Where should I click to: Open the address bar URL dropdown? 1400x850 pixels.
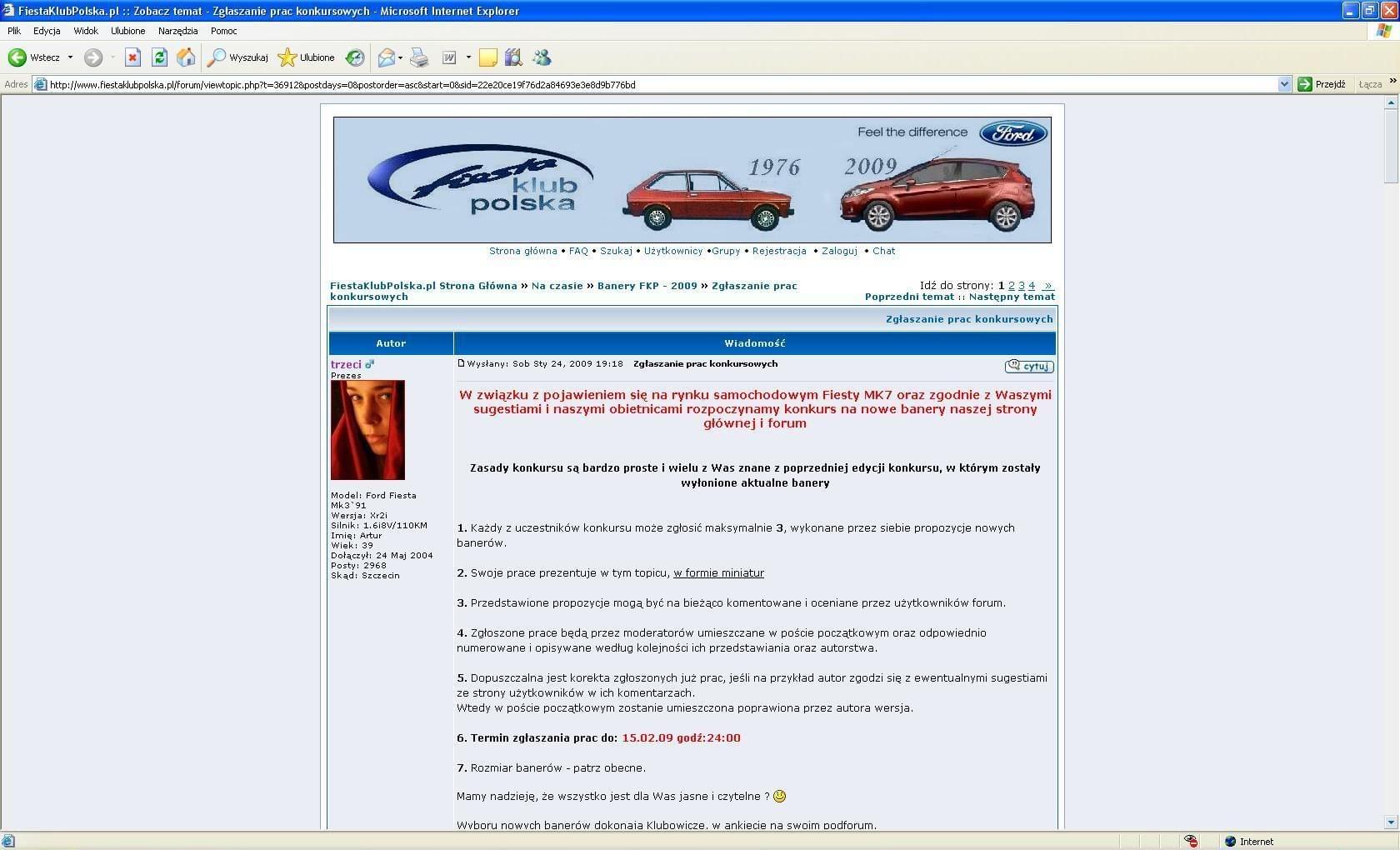[1284, 84]
